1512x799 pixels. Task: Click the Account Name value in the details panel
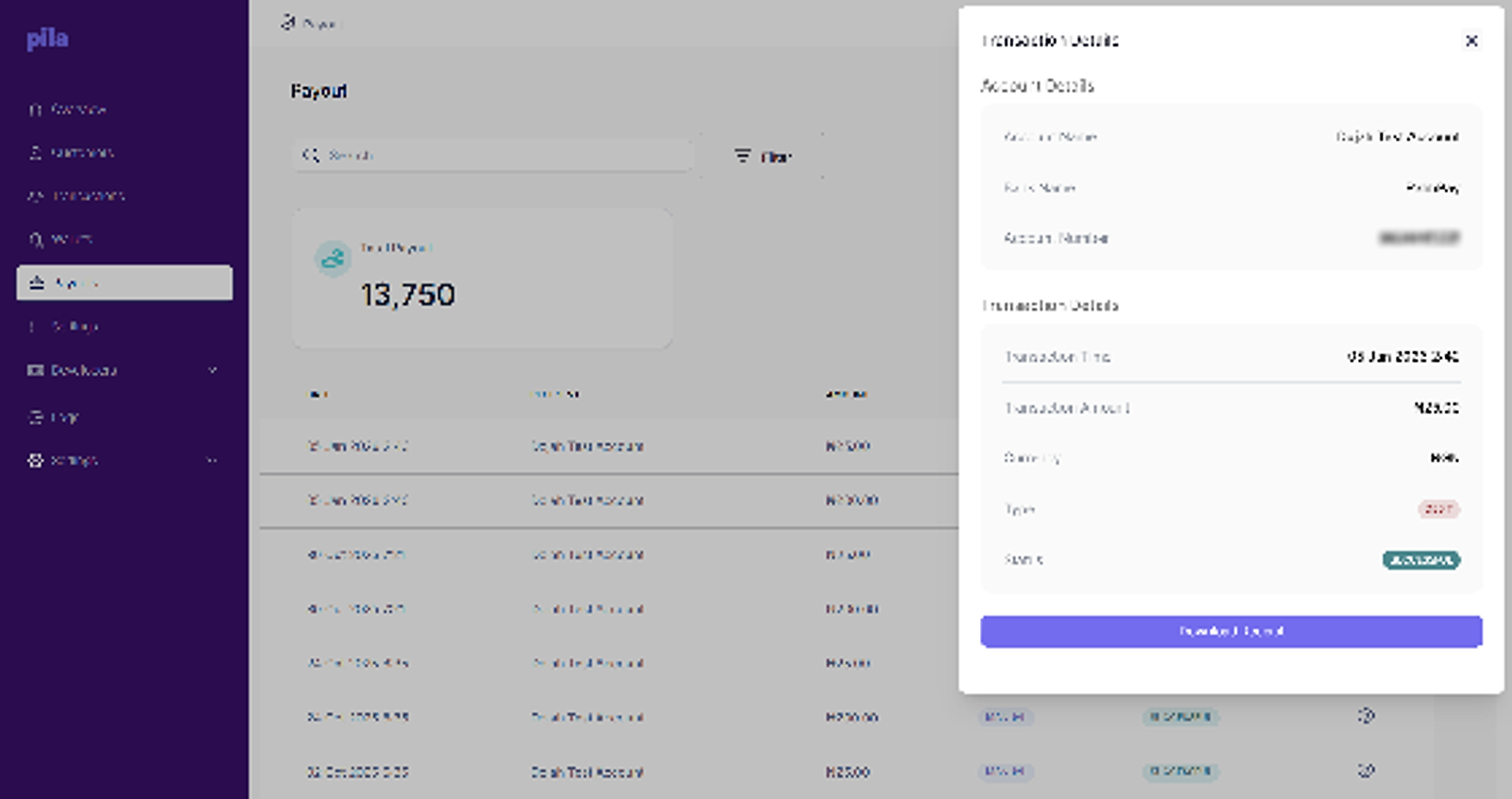pyautogui.click(x=1398, y=137)
